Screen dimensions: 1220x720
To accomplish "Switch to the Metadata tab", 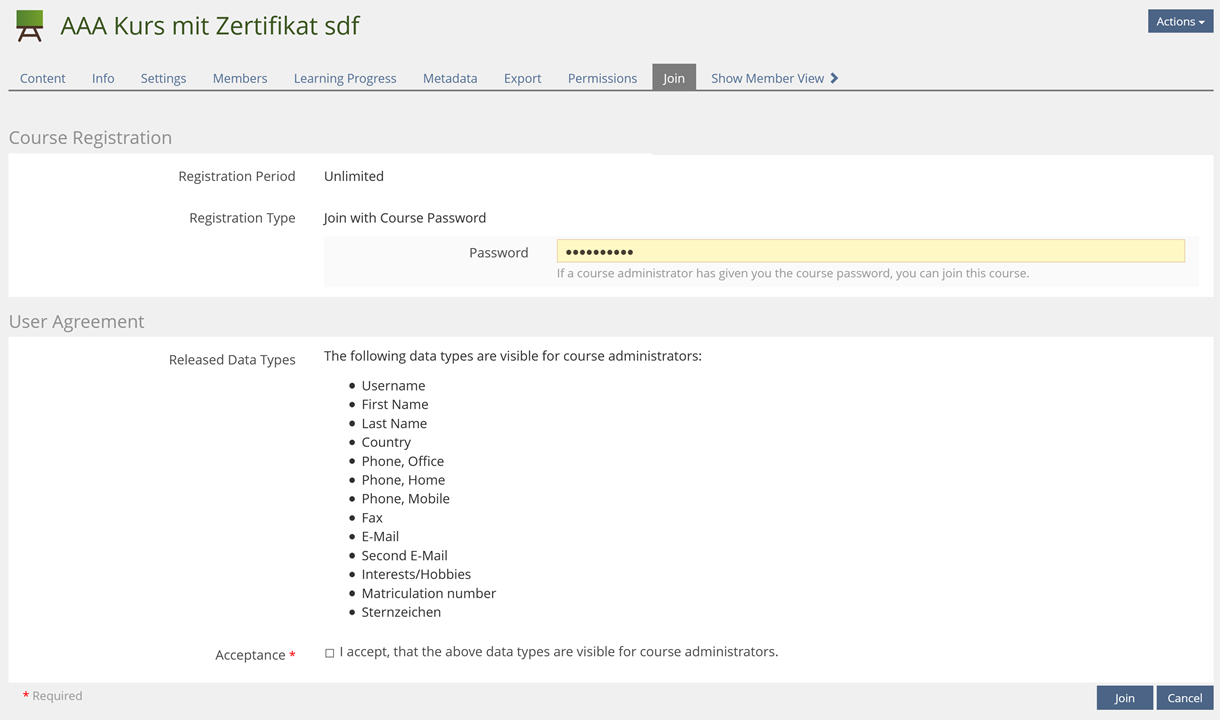I will point(450,78).
